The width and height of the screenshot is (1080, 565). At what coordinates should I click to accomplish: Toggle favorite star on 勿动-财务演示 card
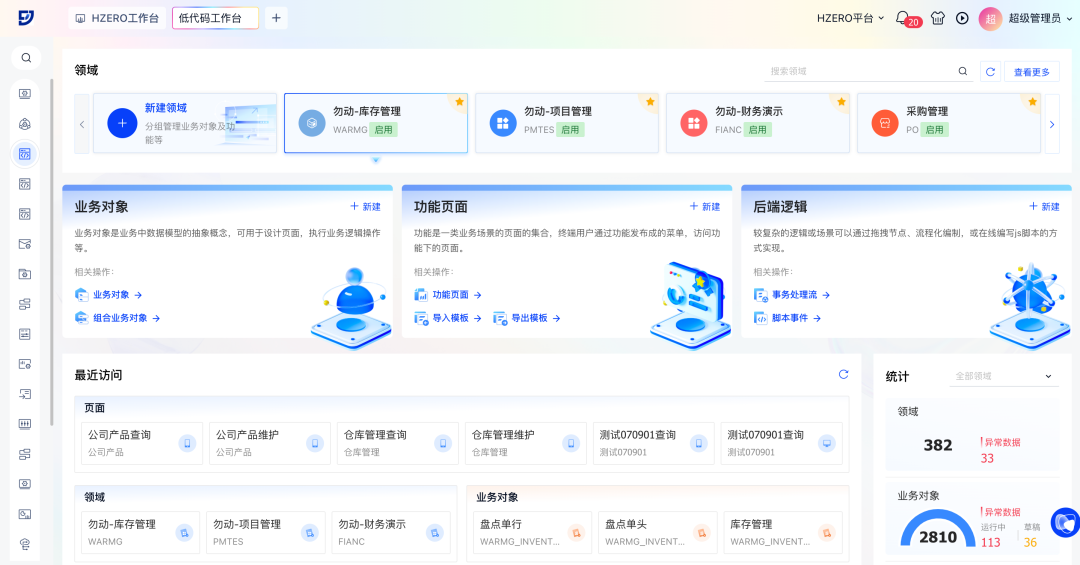[x=841, y=102]
